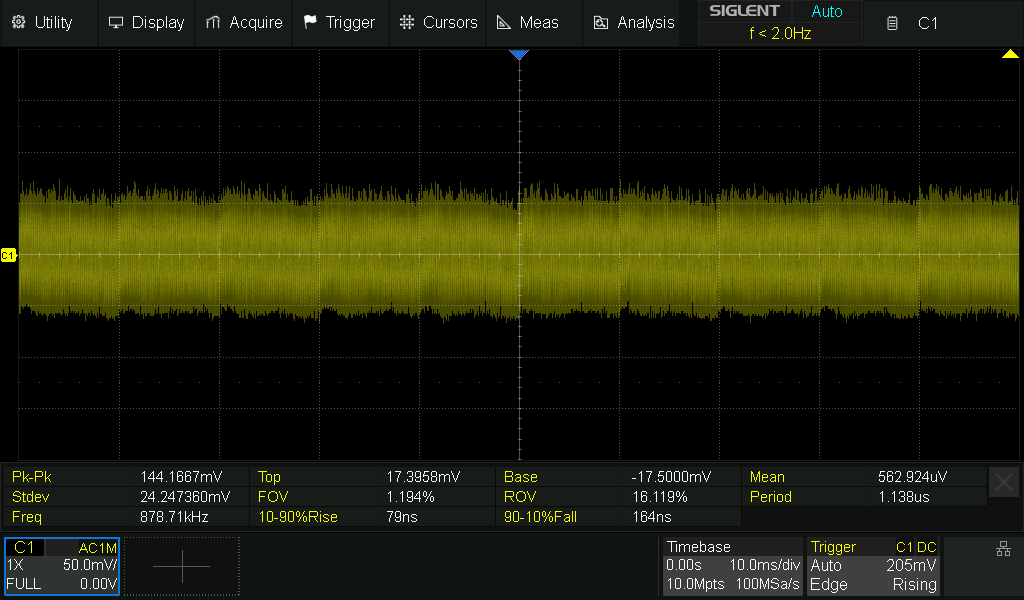This screenshot has width=1024, height=600.
Task: Select the FOV measurement label
Action: coord(273,497)
